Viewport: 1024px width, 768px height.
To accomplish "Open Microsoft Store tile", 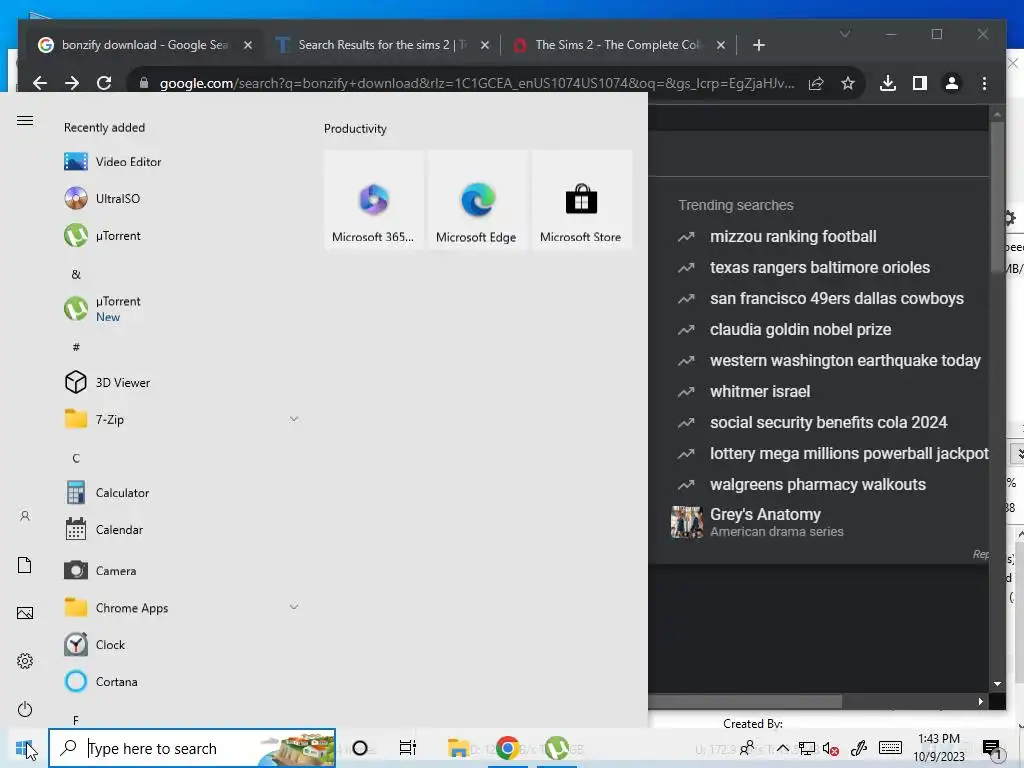I will 581,199.
